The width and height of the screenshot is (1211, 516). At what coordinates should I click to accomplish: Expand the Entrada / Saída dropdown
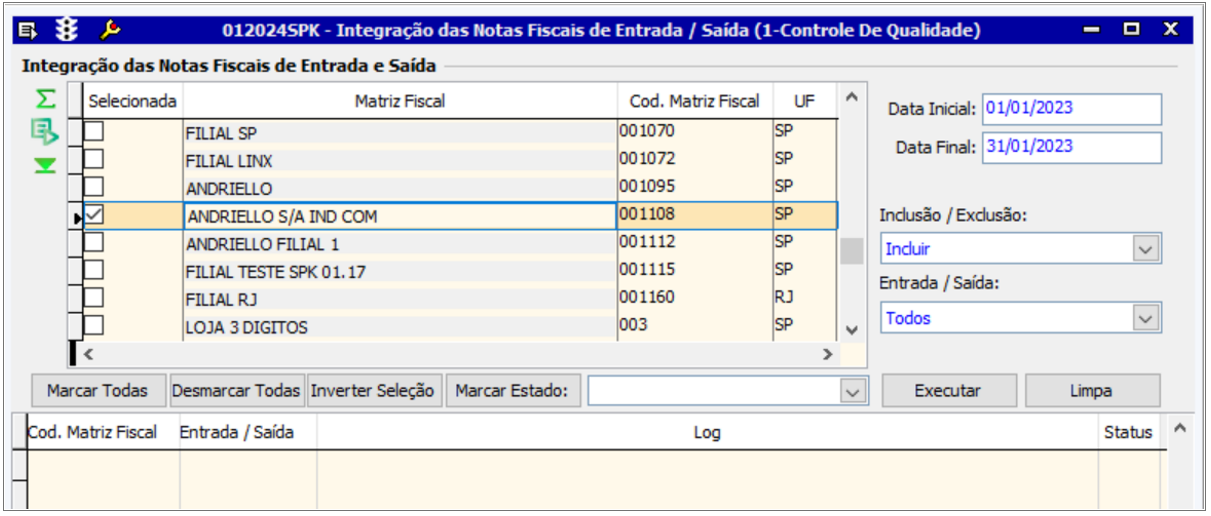[x=1144, y=318]
